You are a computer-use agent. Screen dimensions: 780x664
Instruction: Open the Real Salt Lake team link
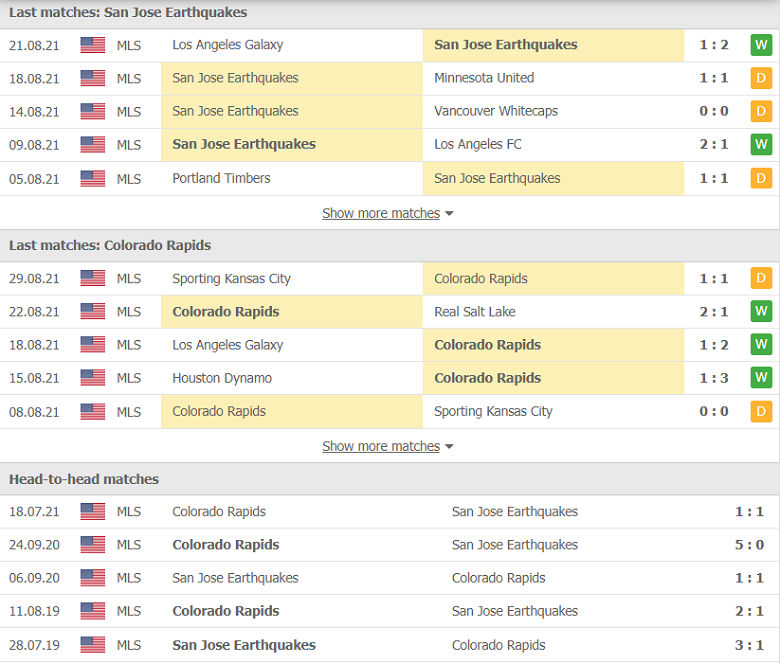tap(475, 312)
